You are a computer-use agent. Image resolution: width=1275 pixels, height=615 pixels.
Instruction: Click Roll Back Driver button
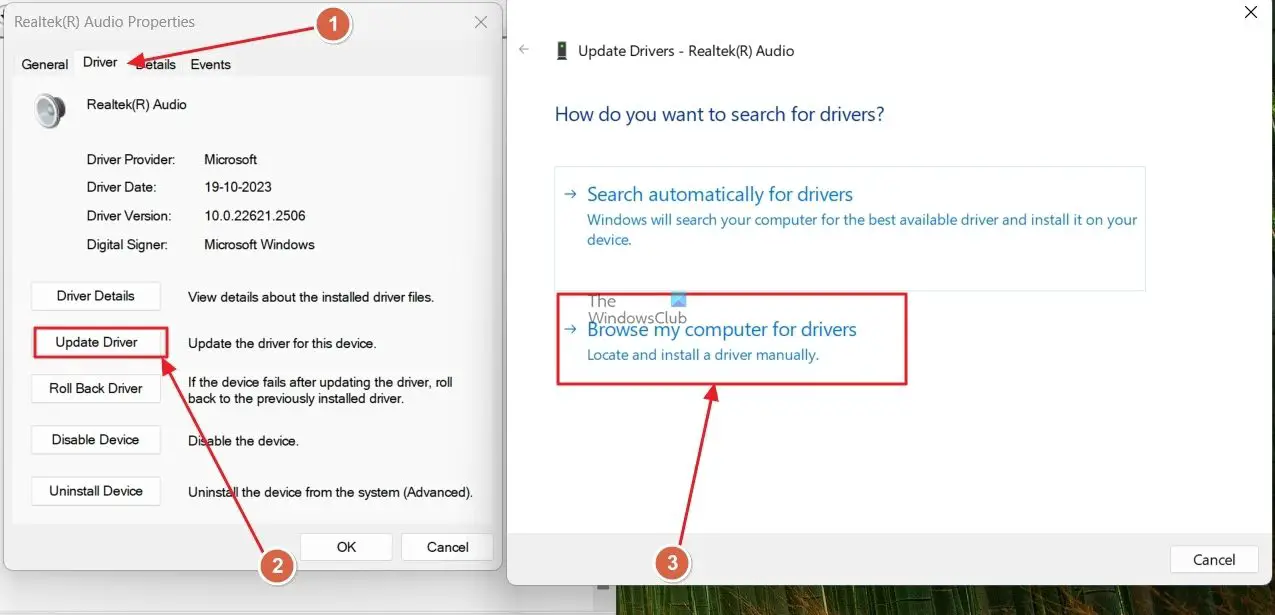pyautogui.click(x=96, y=388)
